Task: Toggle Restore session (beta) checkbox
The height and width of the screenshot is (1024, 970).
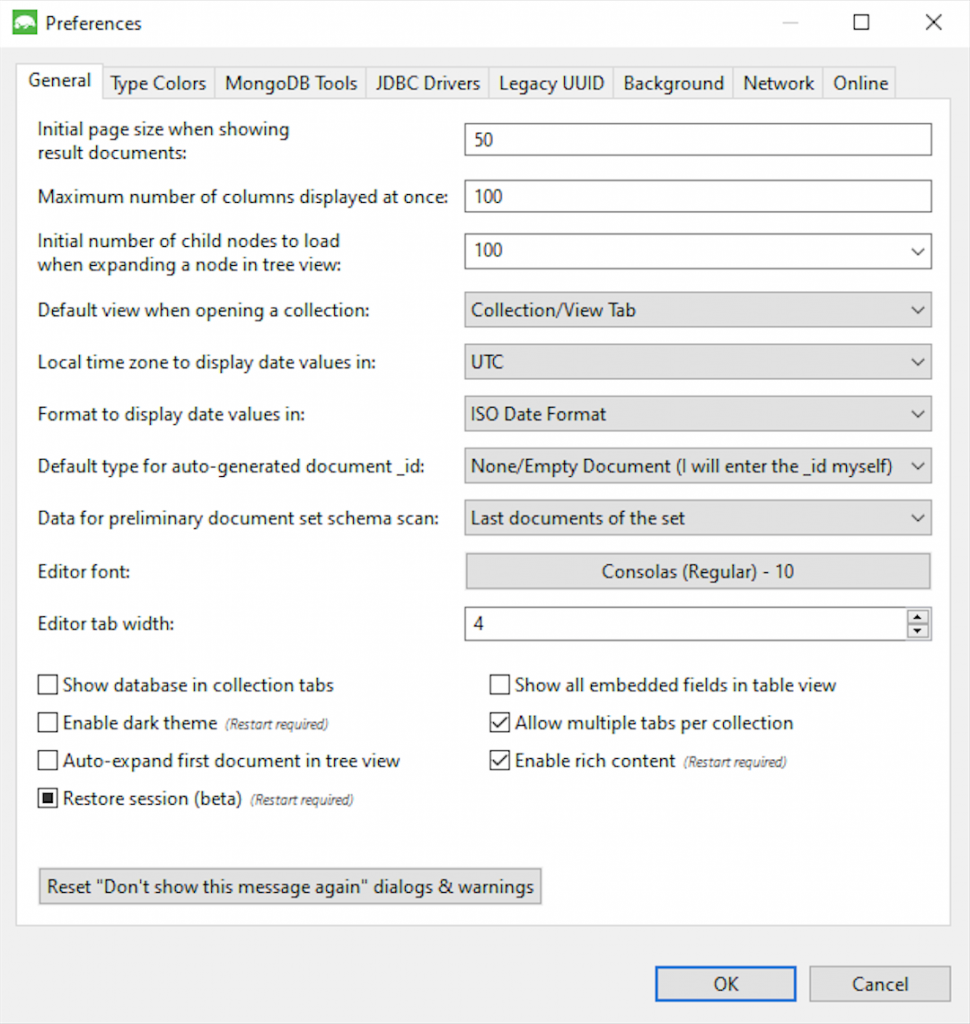Action: [x=48, y=798]
